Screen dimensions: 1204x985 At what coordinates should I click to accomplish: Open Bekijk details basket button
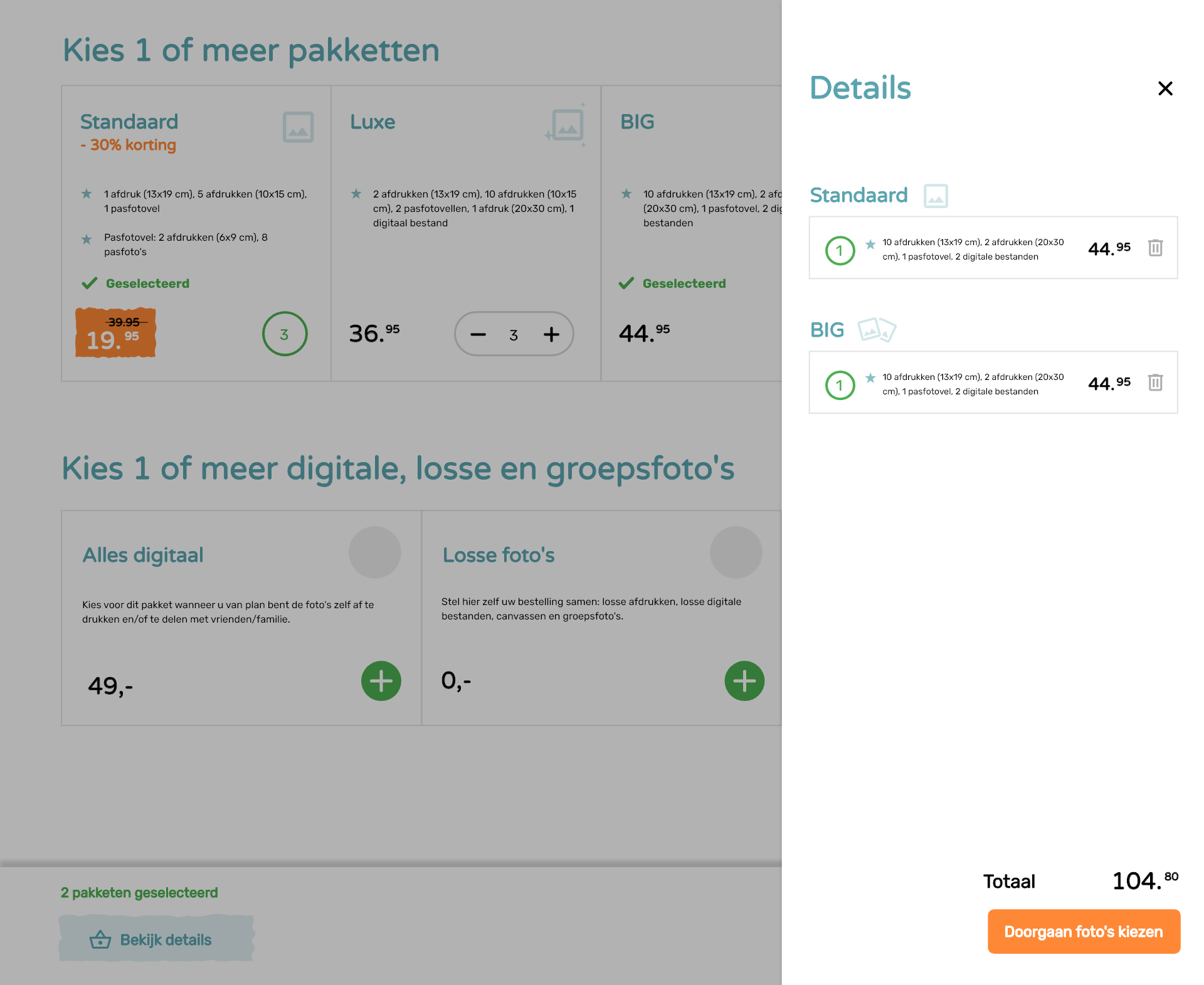[x=156, y=939]
